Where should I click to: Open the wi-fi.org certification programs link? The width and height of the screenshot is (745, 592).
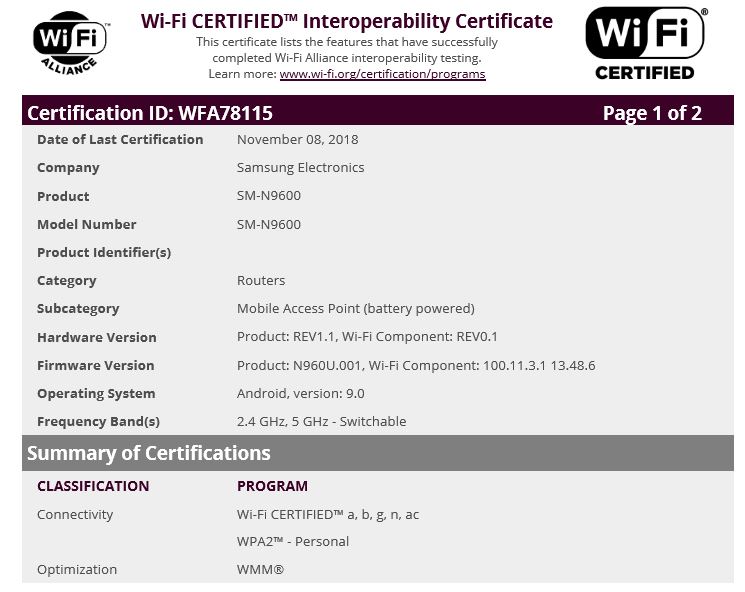coord(382,74)
